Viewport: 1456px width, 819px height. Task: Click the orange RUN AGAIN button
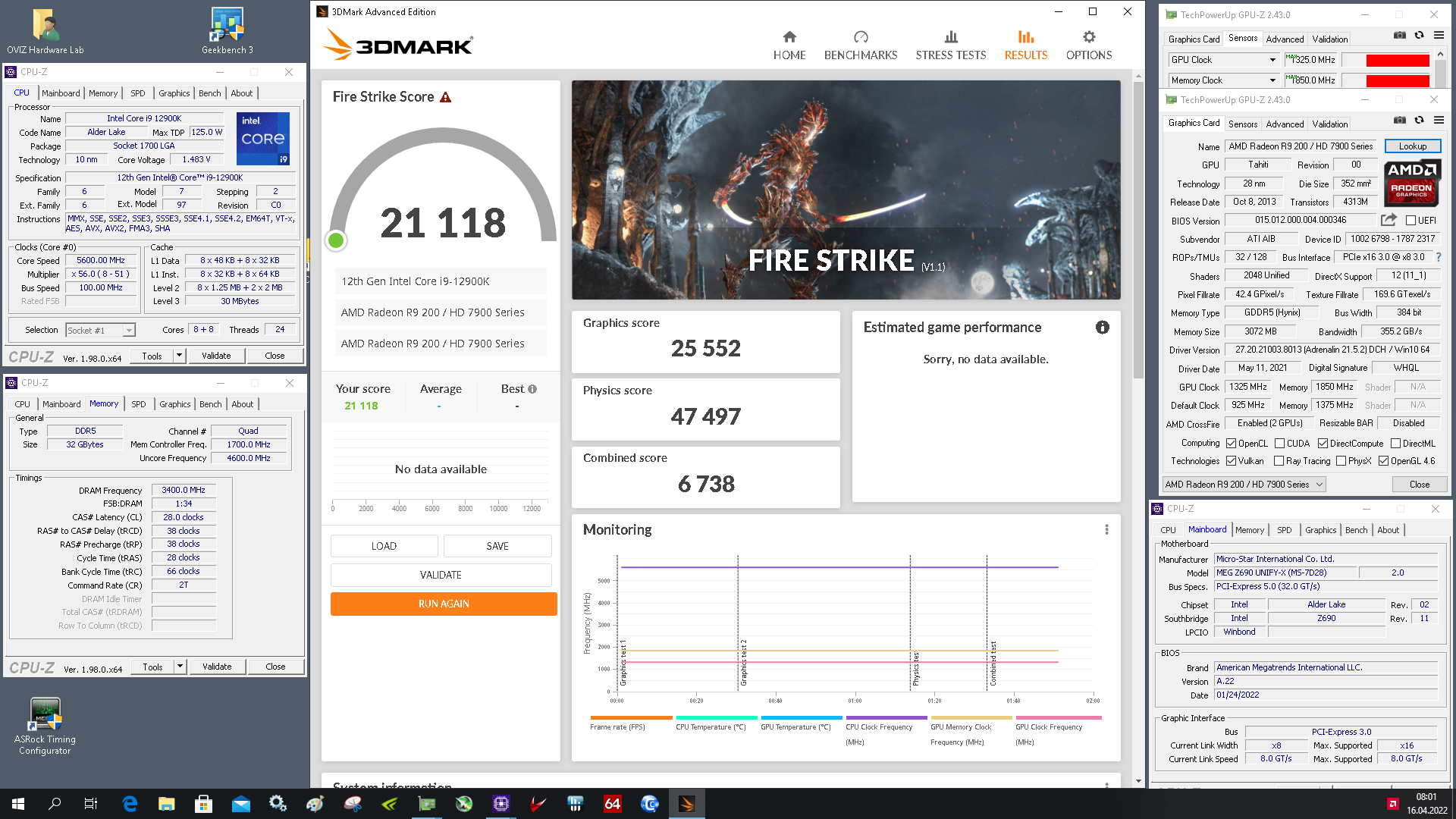click(x=444, y=604)
